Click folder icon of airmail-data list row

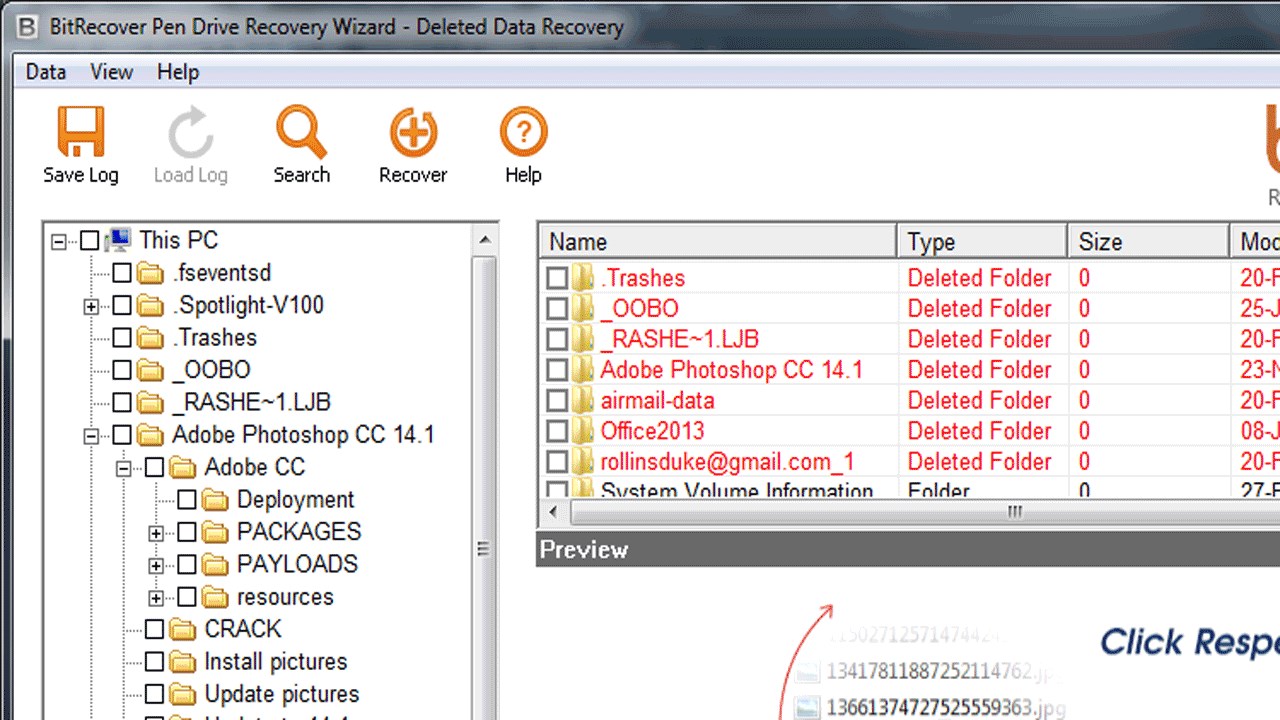point(584,401)
